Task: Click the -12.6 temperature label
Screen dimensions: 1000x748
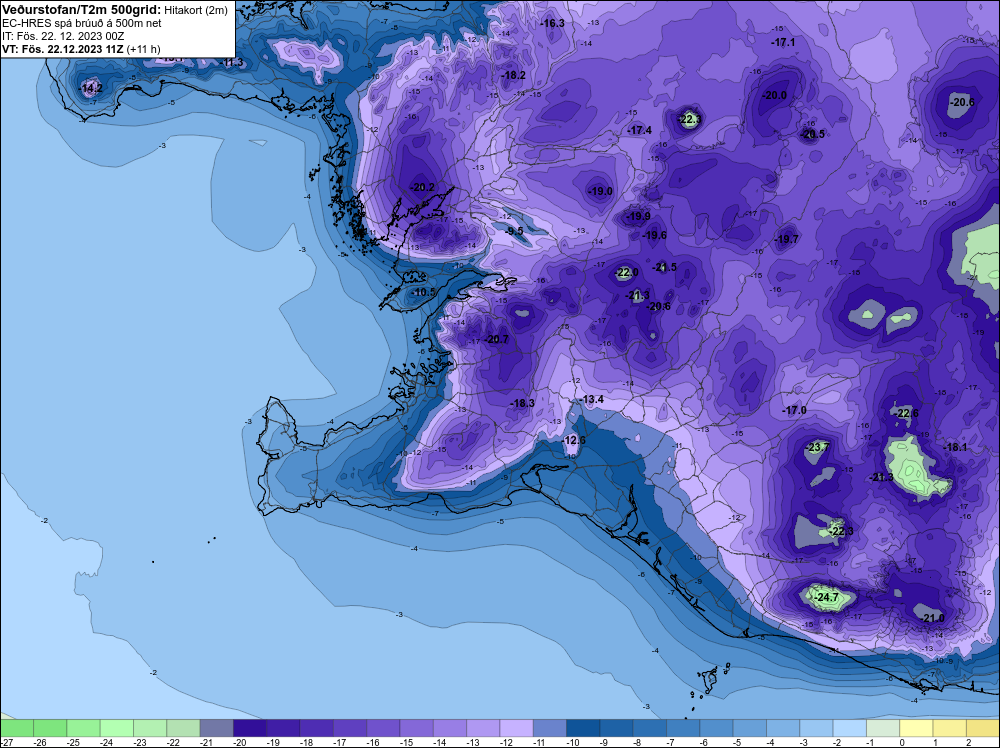Action: 574,440
